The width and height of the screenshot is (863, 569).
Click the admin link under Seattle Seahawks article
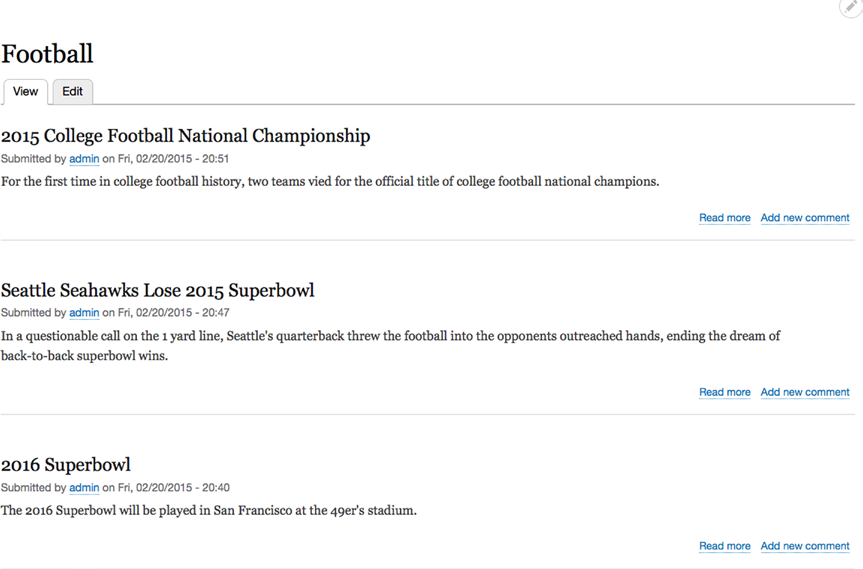point(84,313)
